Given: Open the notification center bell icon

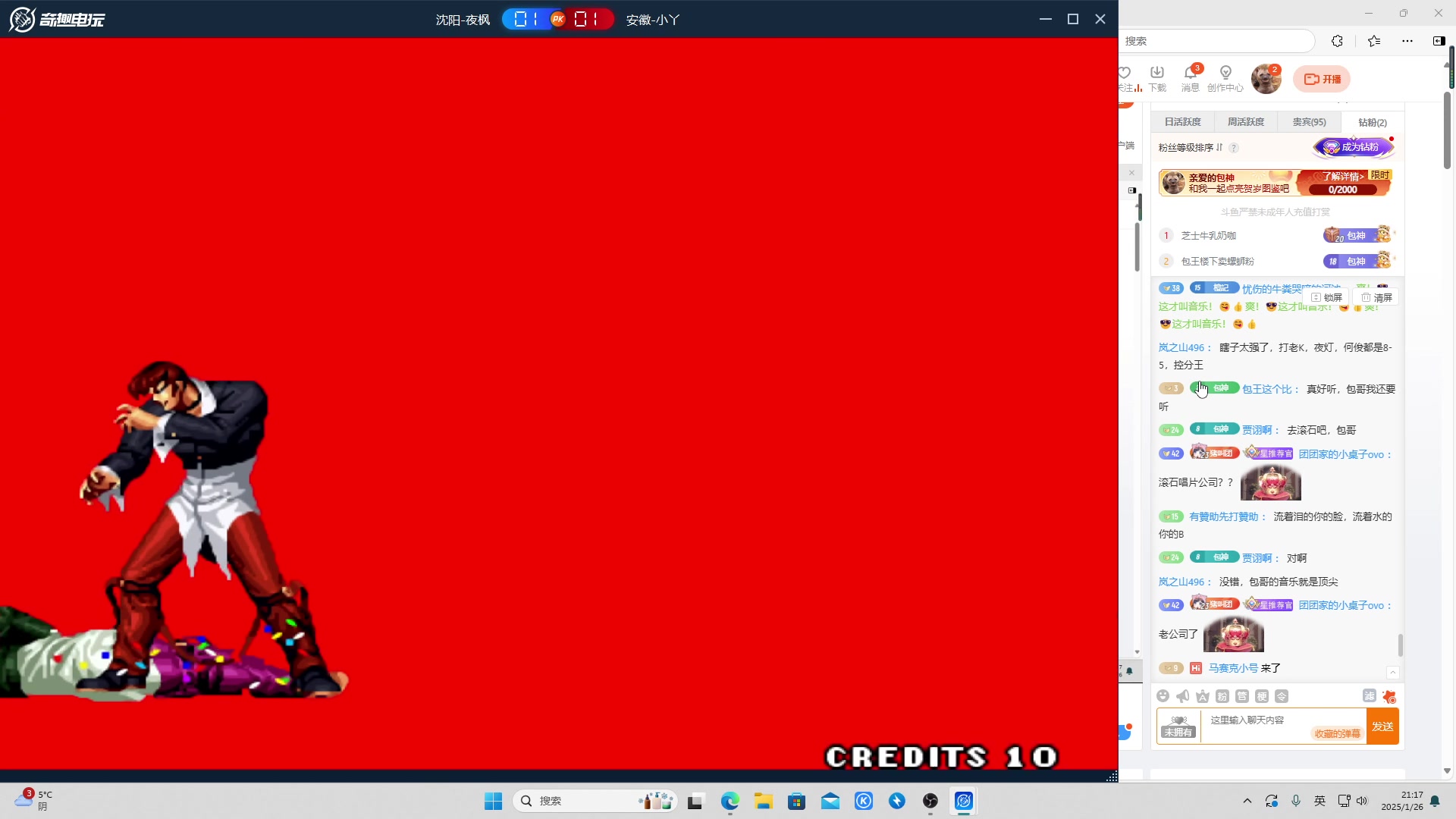Looking at the screenshot, I should (1435, 801).
